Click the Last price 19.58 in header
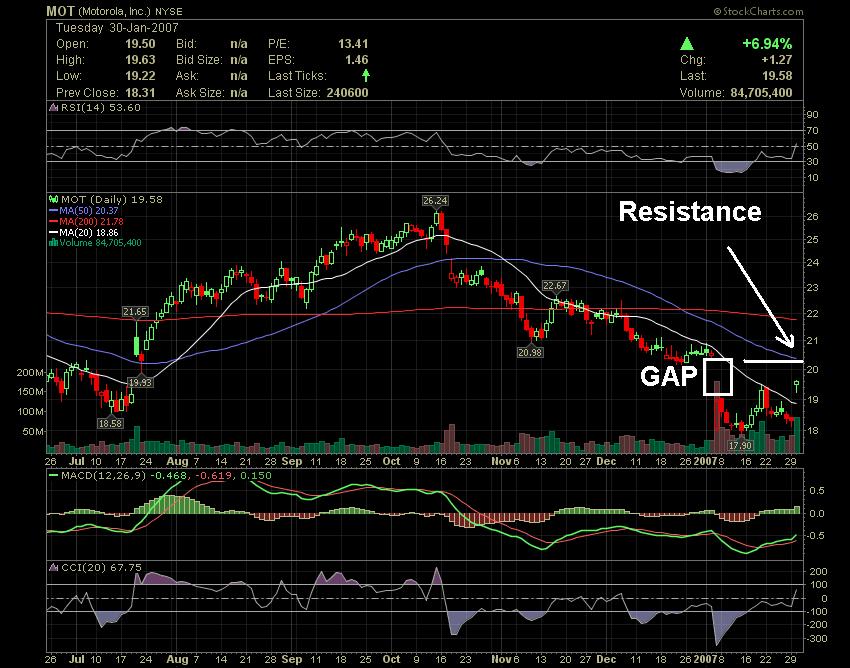Viewport: 850px width, 668px height. pyautogui.click(x=777, y=76)
